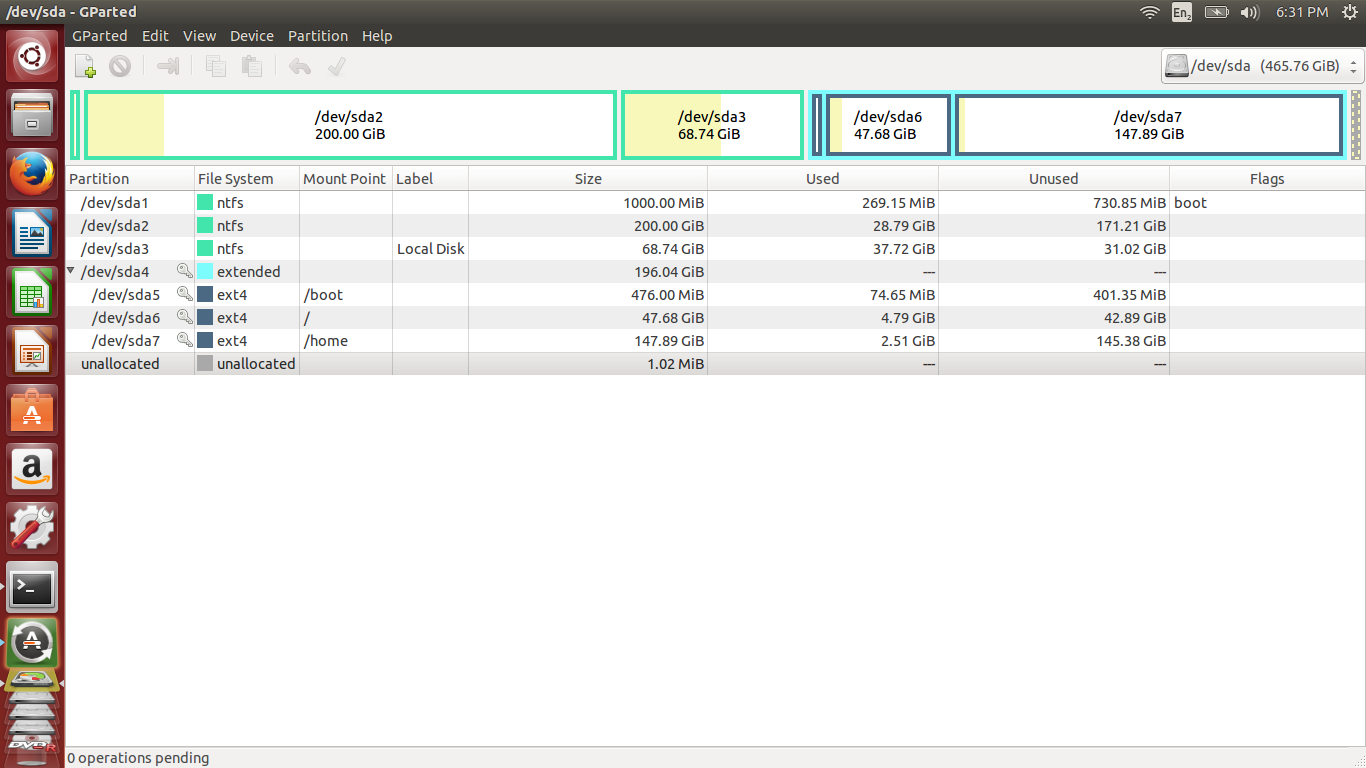The width and height of the screenshot is (1366, 768).
Task: Click the grey unallocated color swatch
Action: click(x=205, y=364)
